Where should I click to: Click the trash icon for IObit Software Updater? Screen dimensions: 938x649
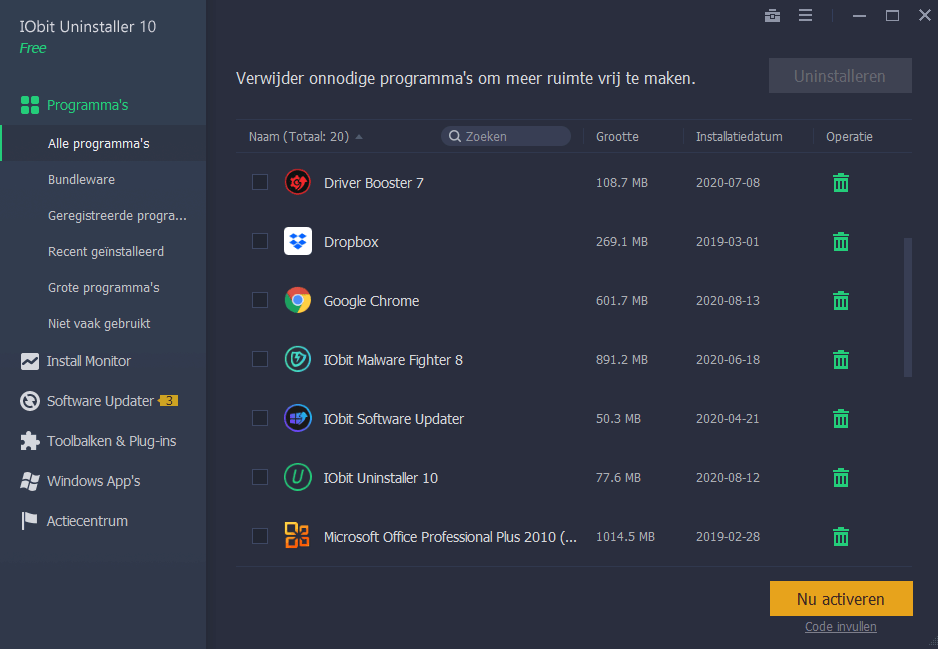tap(840, 418)
